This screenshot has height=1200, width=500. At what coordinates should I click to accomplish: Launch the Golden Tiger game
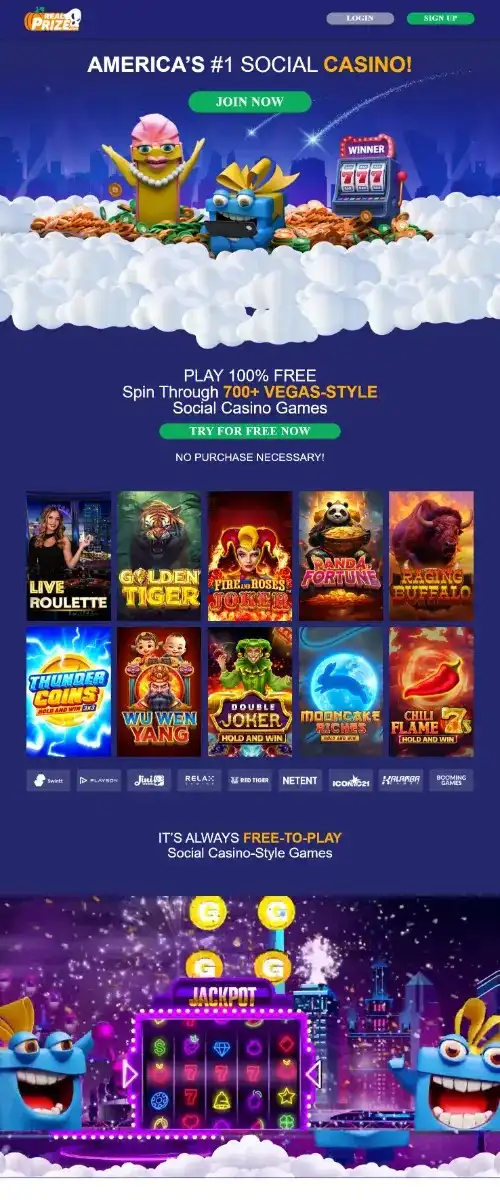pyautogui.click(x=159, y=556)
